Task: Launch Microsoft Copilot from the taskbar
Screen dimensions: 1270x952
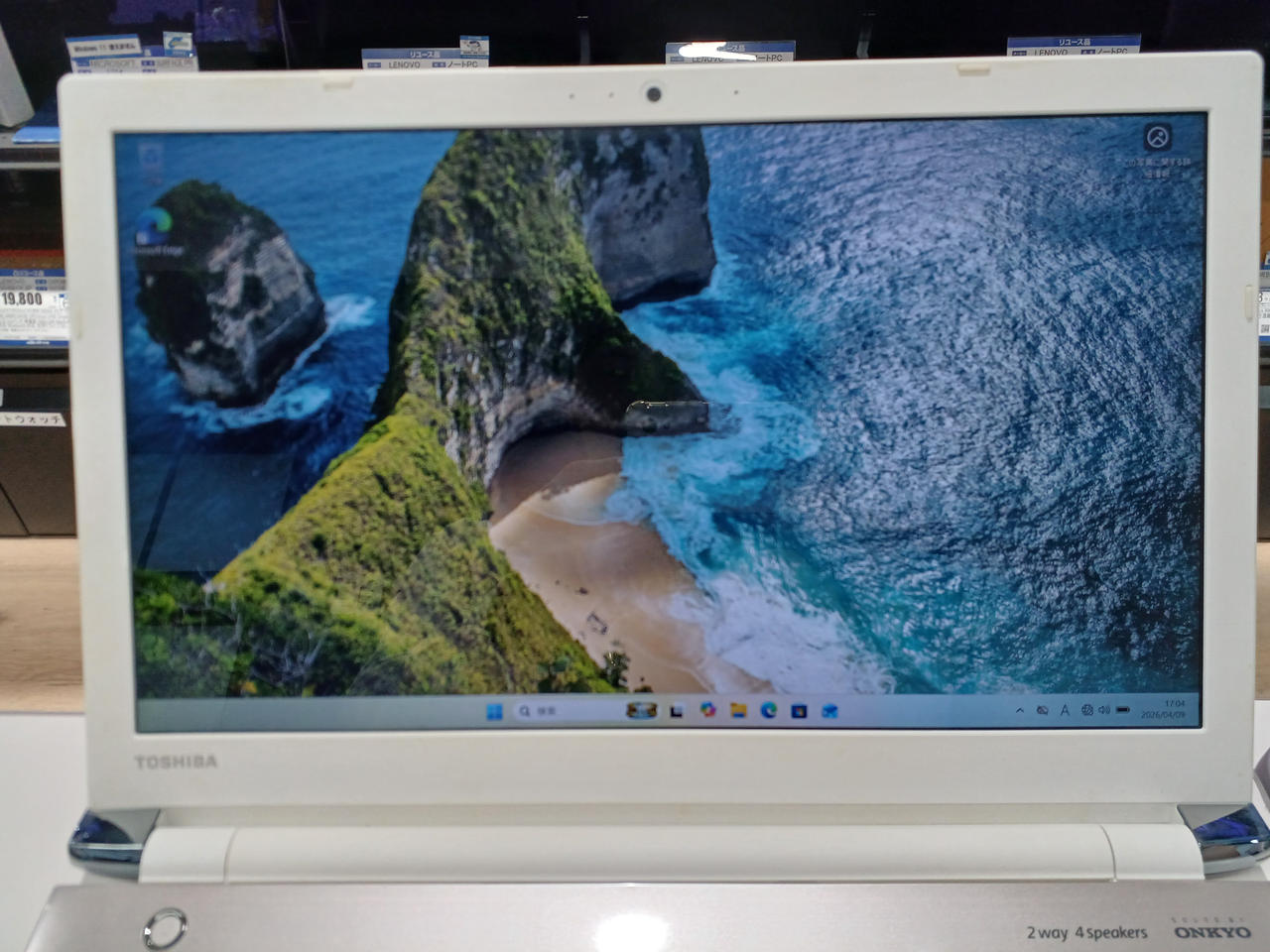Action: 707,710
